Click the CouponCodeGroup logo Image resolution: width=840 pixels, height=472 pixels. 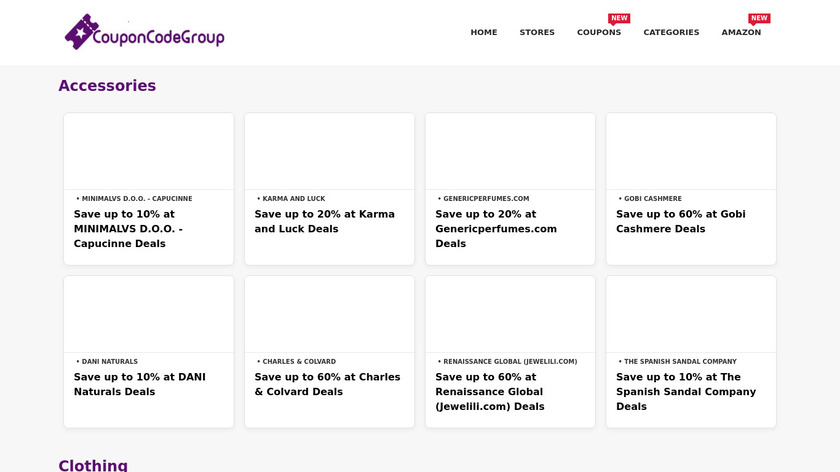145,32
